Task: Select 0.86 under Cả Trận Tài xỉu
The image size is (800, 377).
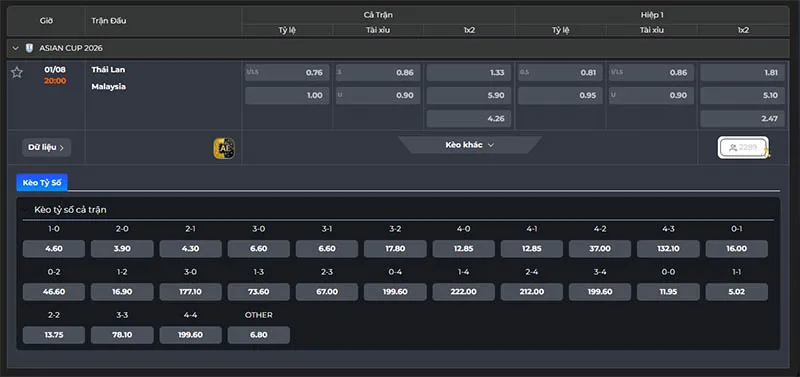Action: click(378, 72)
